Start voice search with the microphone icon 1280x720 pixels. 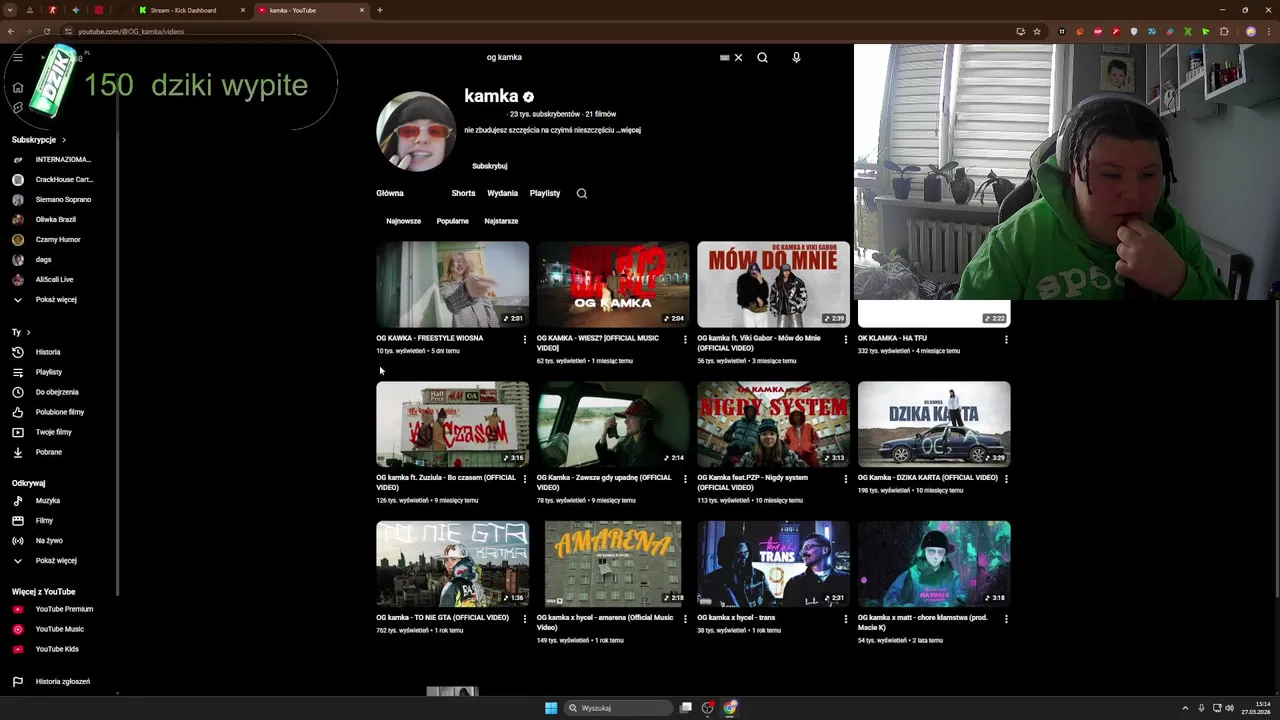pyautogui.click(x=796, y=57)
